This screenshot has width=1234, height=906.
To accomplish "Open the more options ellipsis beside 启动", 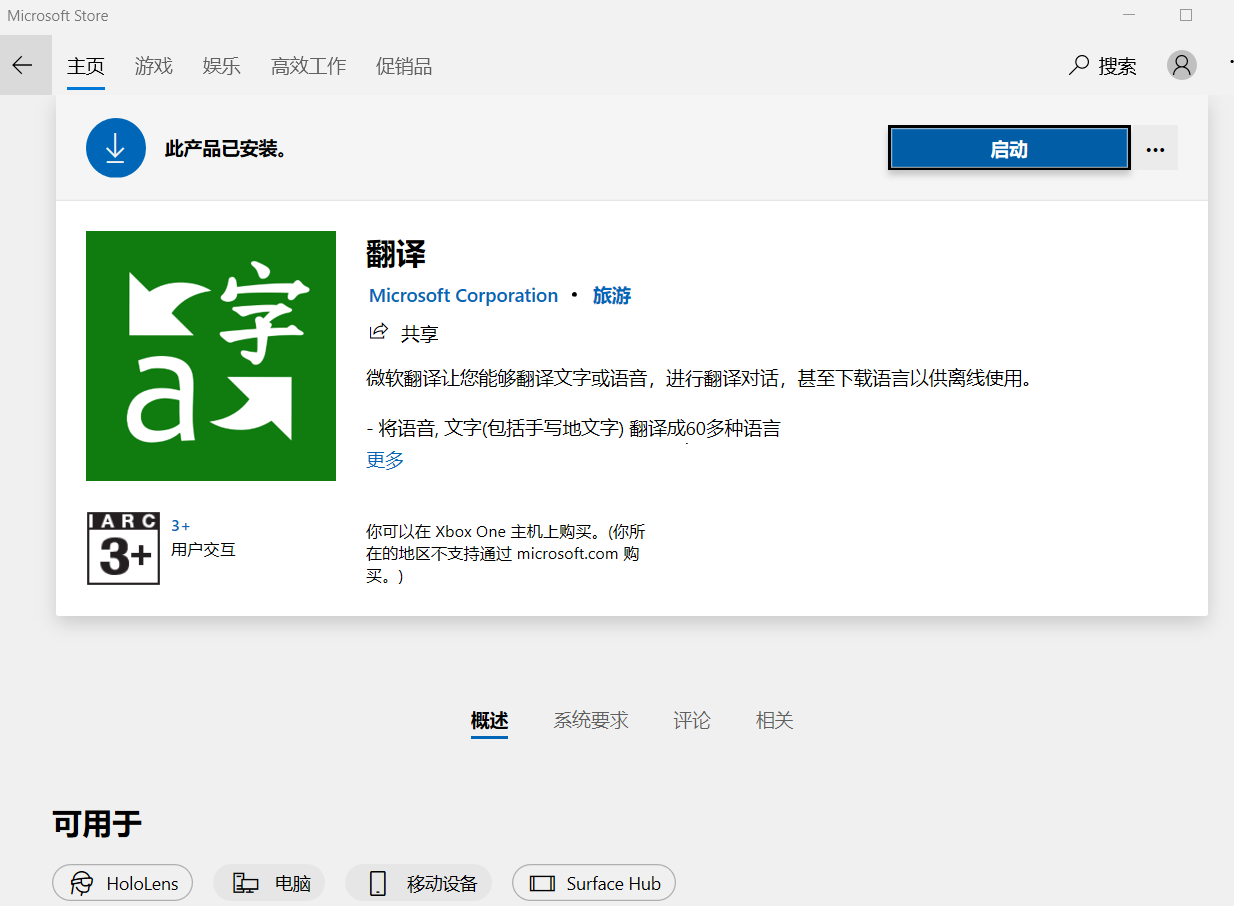I will pos(1156,149).
